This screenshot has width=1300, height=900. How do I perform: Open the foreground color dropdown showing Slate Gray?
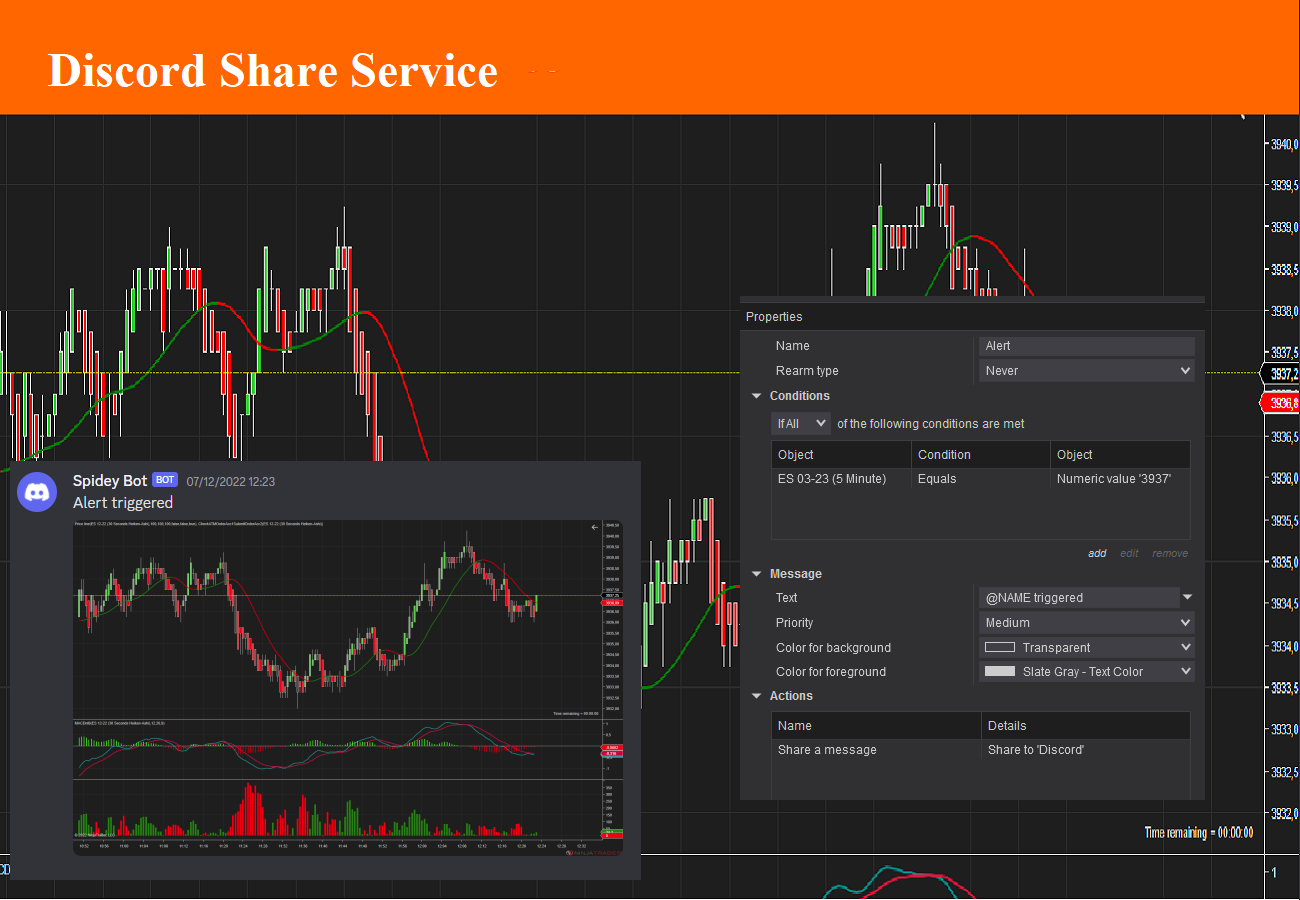coord(1087,672)
